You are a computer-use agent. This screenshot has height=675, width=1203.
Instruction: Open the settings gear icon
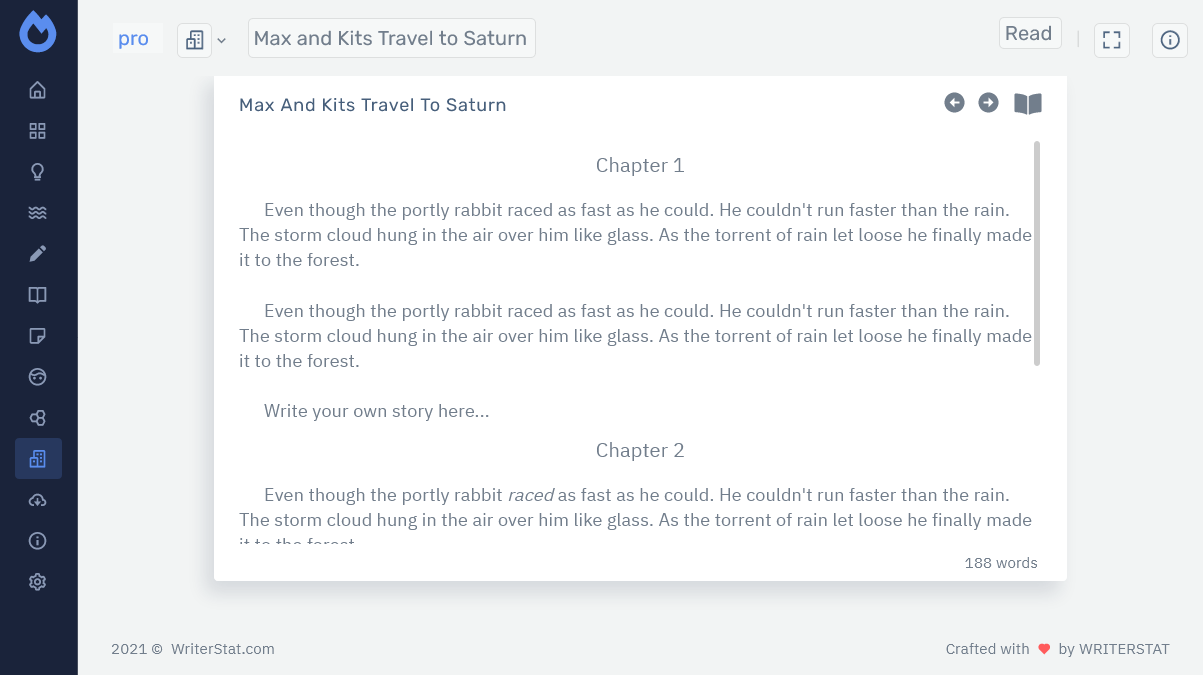click(x=38, y=582)
